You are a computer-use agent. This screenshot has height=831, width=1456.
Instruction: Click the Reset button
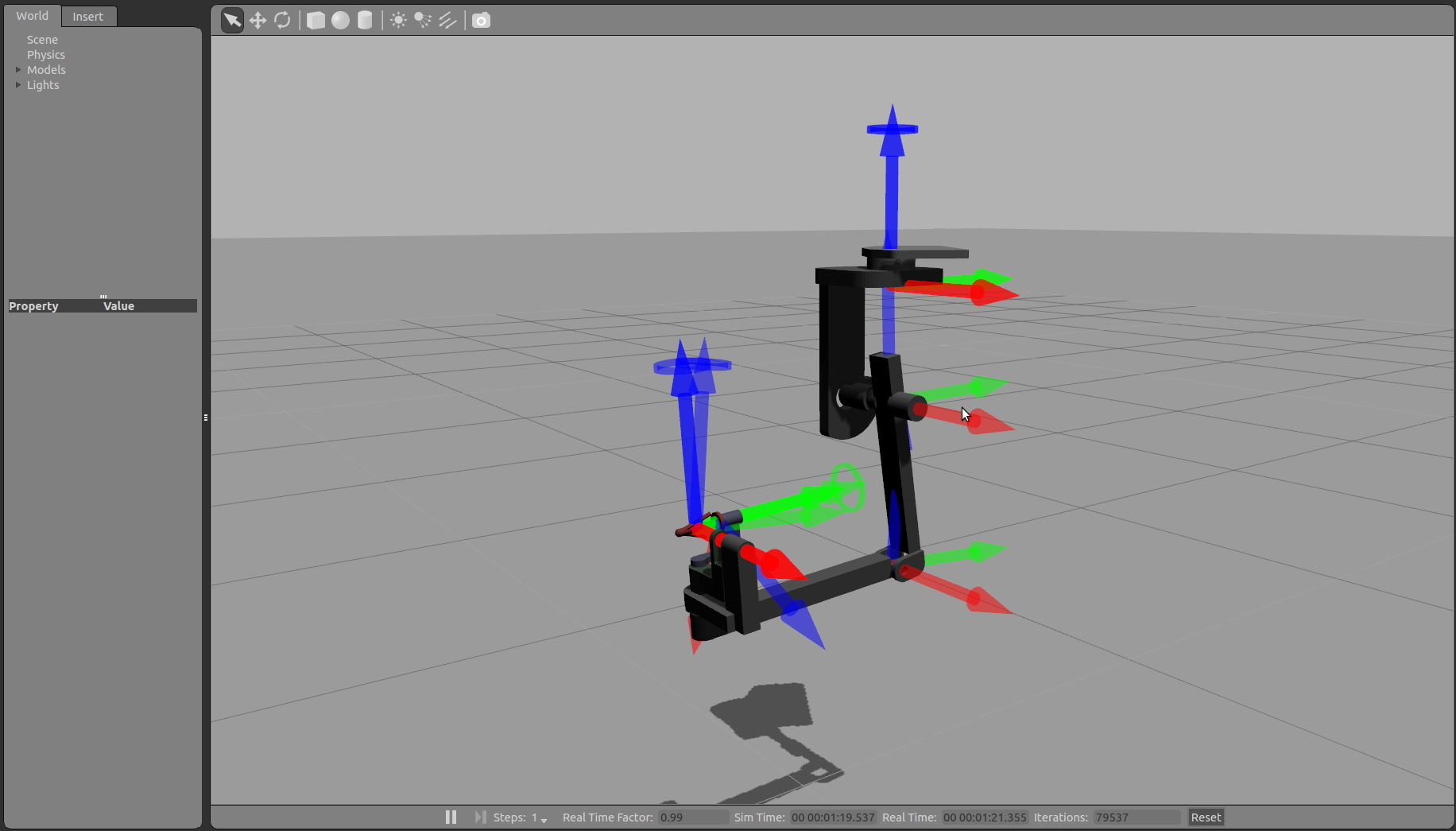[x=1206, y=817]
